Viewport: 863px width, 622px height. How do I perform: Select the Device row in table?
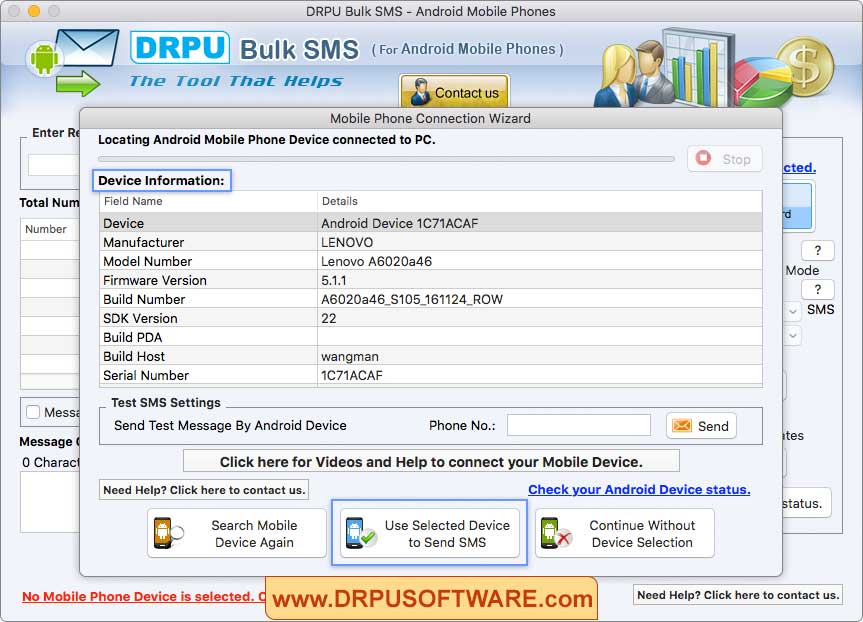coord(431,223)
